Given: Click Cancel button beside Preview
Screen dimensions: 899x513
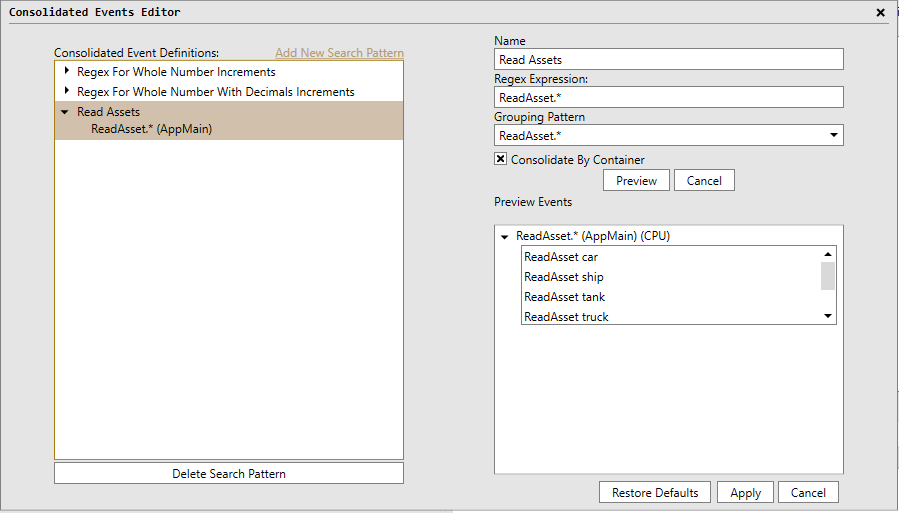Looking at the screenshot, I should (x=704, y=181).
